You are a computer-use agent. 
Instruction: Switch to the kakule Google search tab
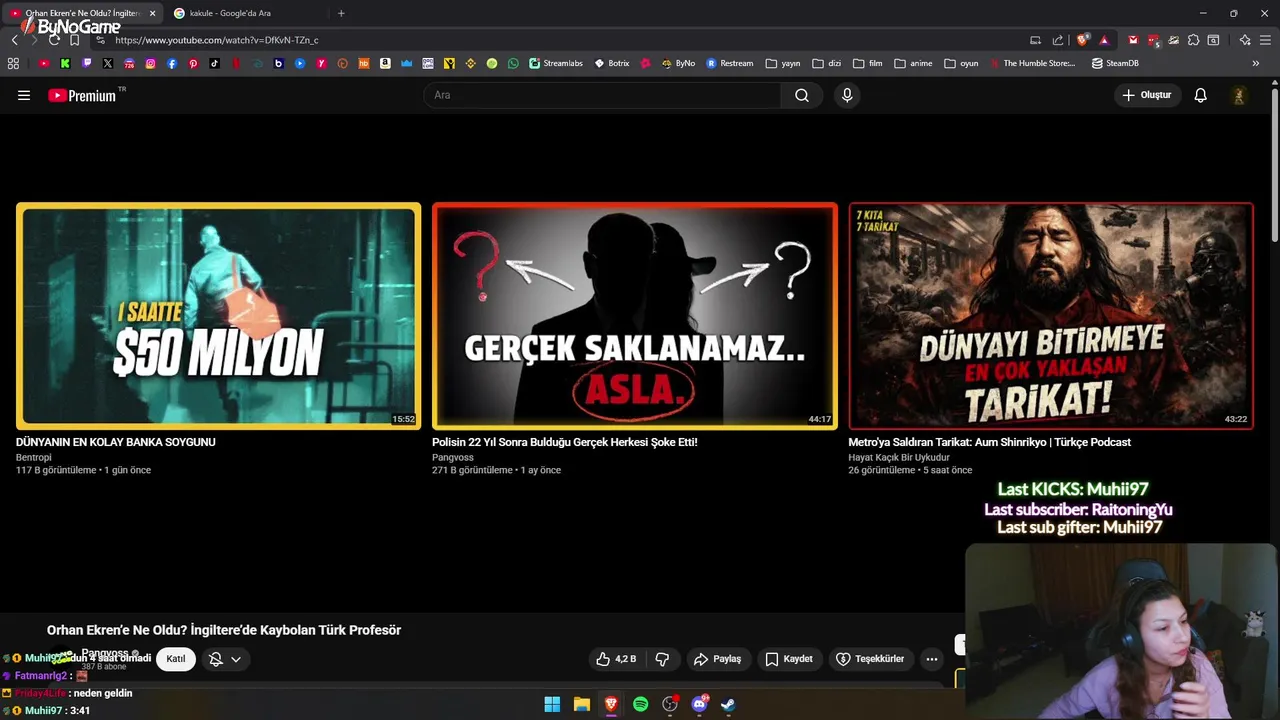(x=245, y=13)
